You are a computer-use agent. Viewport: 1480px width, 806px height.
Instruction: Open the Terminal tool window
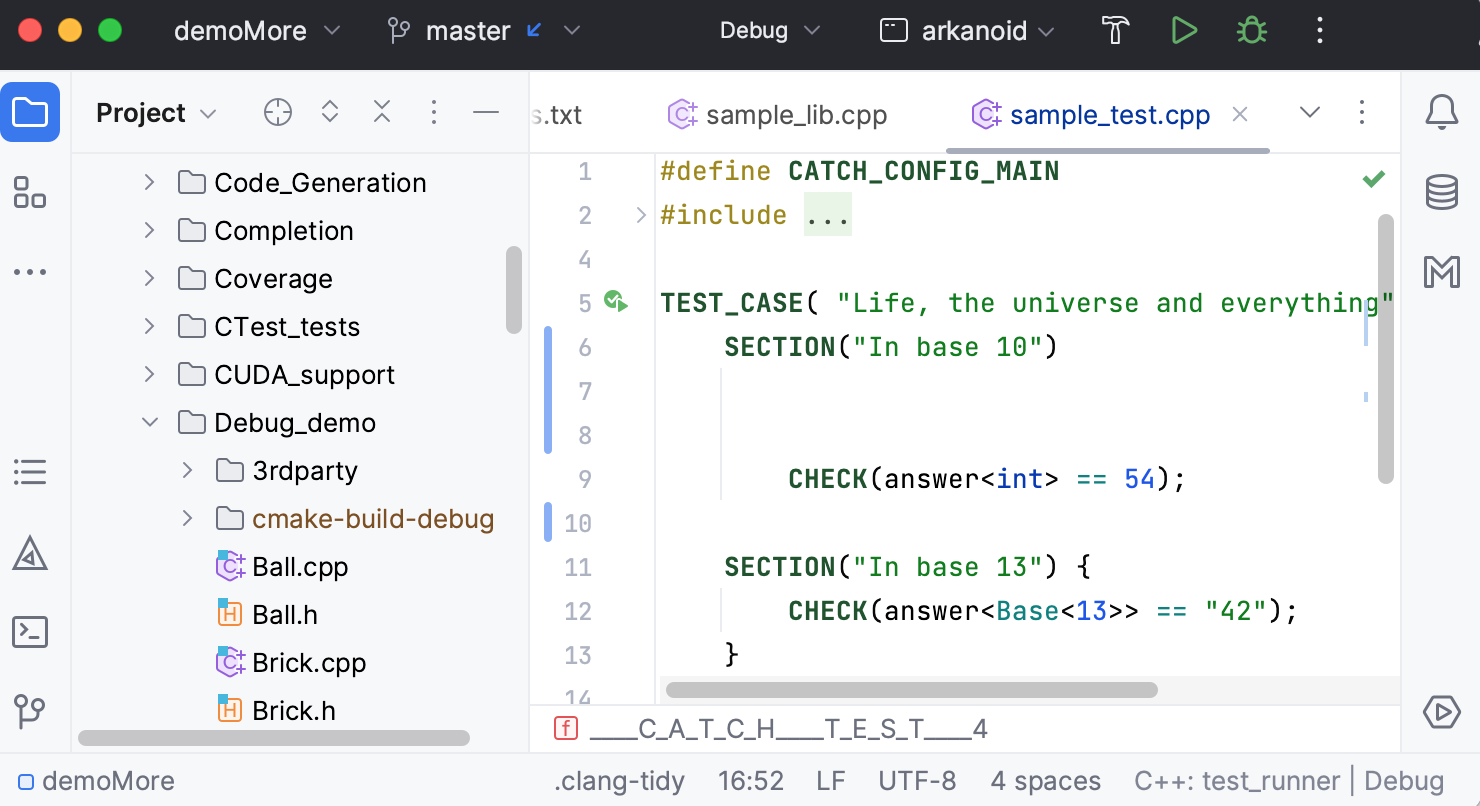(30, 632)
